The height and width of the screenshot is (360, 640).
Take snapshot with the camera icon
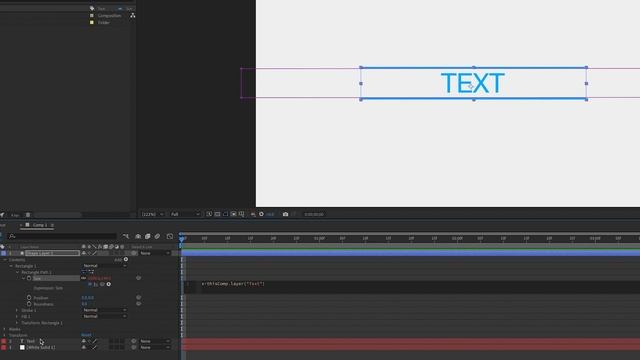point(285,214)
